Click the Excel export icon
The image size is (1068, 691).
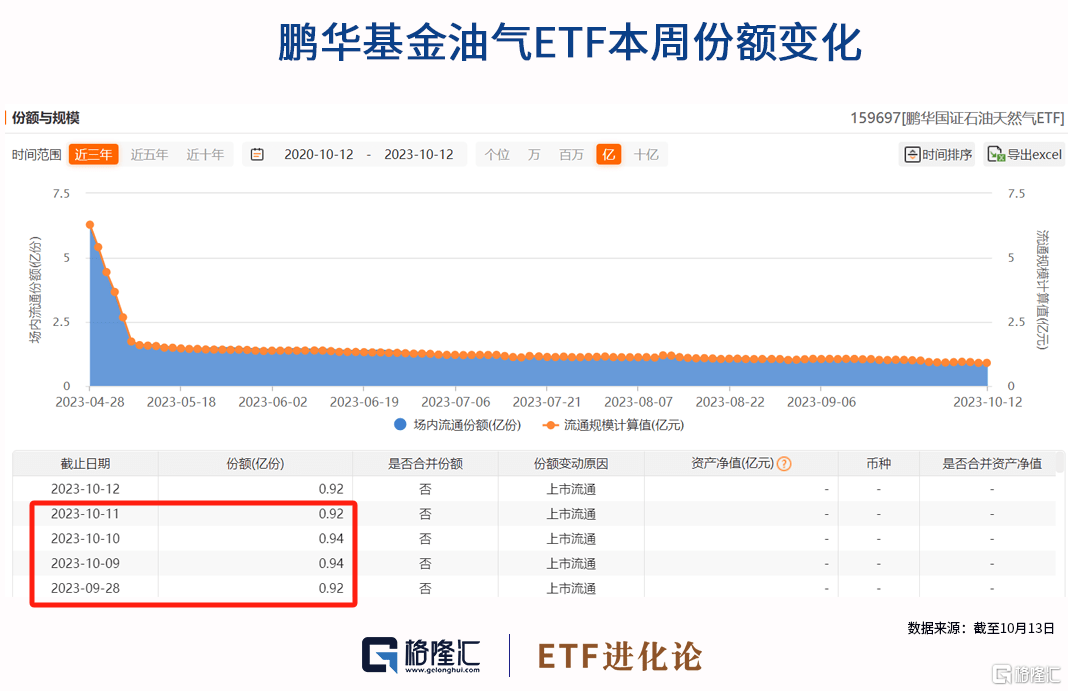[996, 155]
